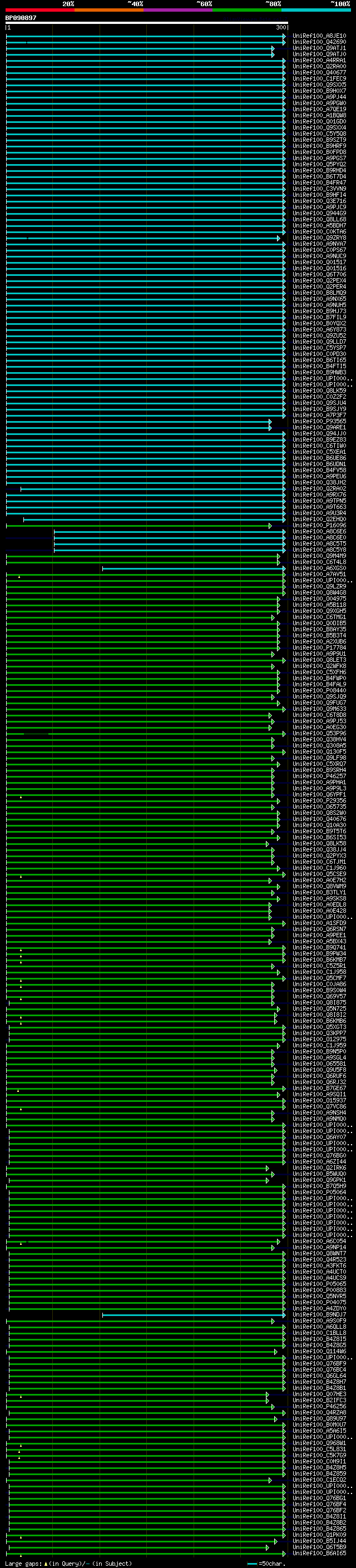Select the label UniRef100_Q114W6
This screenshot has width=356, height=1568.
pyautogui.click(x=319, y=1351)
